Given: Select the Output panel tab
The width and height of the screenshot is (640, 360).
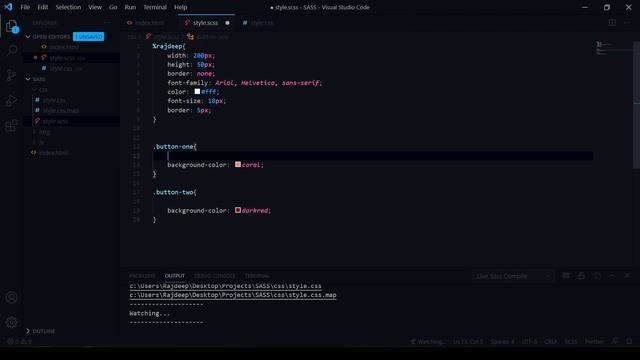Looking at the screenshot, I should pyautogui.click(x=175, y=276).
